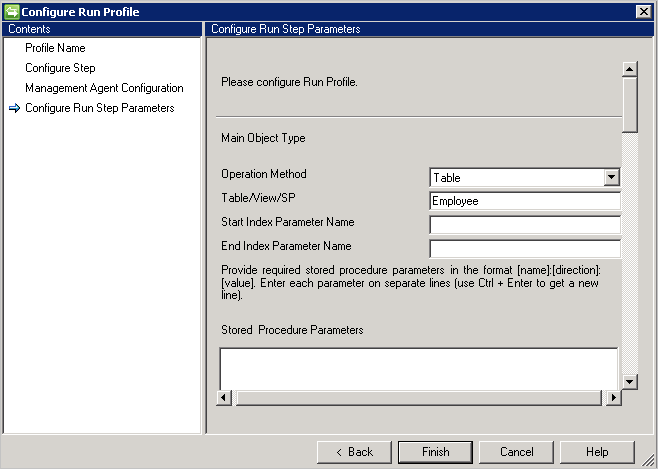Close the Configure Run Profile dialog

click(x=643, y=11)
